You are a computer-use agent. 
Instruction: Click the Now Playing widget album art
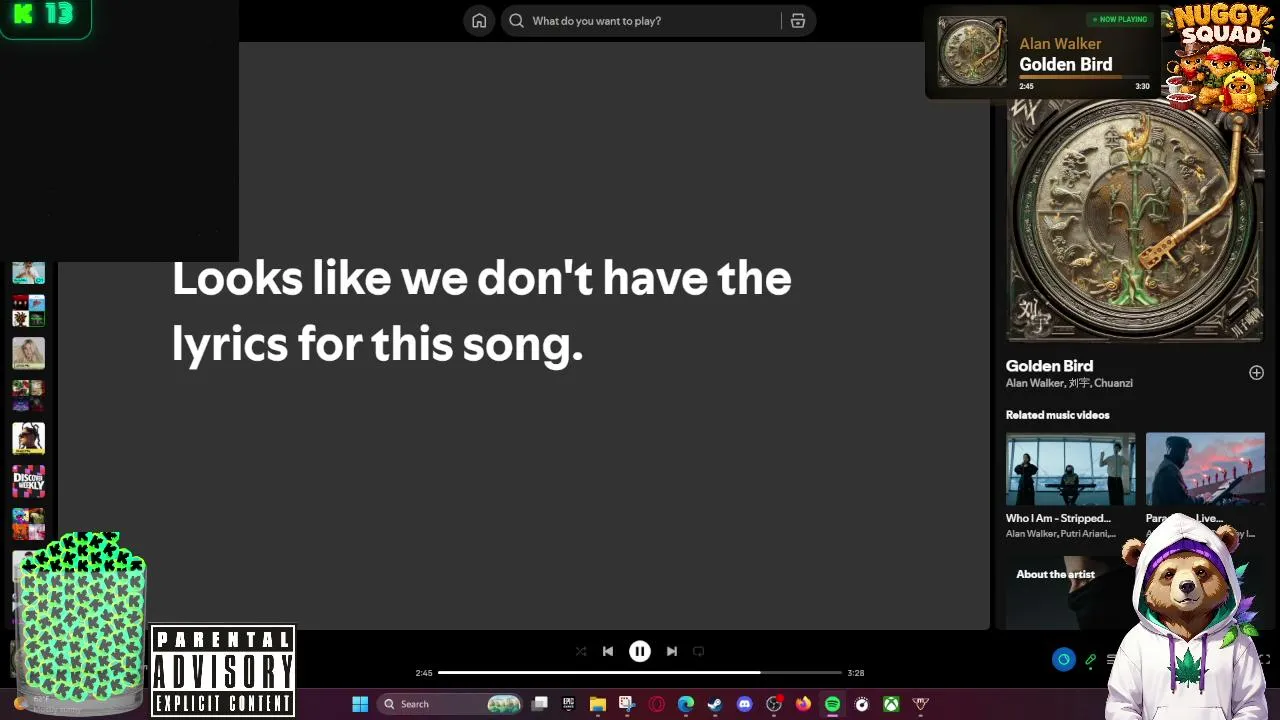[x=972, y=52]
